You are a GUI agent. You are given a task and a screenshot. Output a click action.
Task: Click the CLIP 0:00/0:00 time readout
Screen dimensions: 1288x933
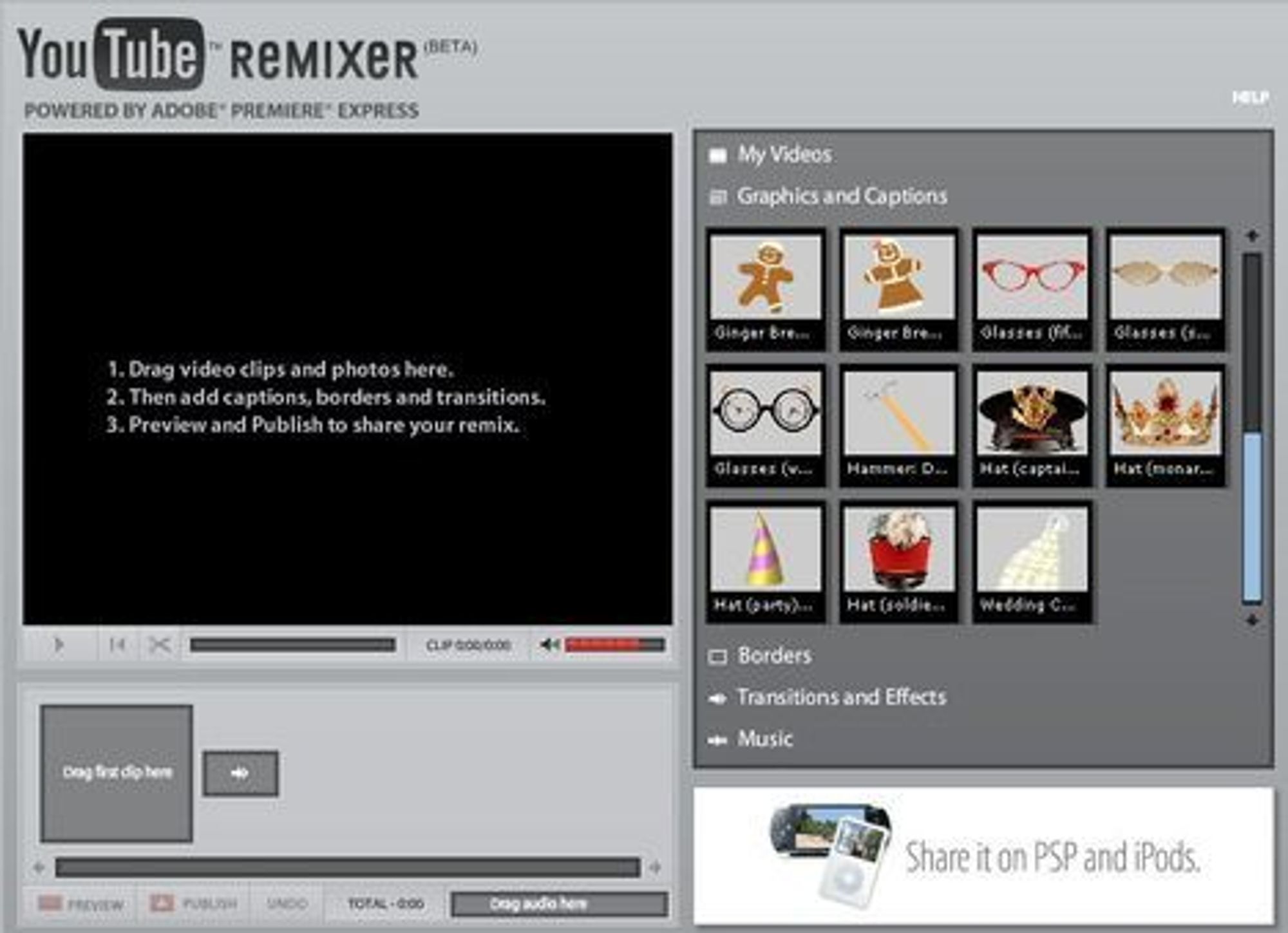(x=468, y=645)
